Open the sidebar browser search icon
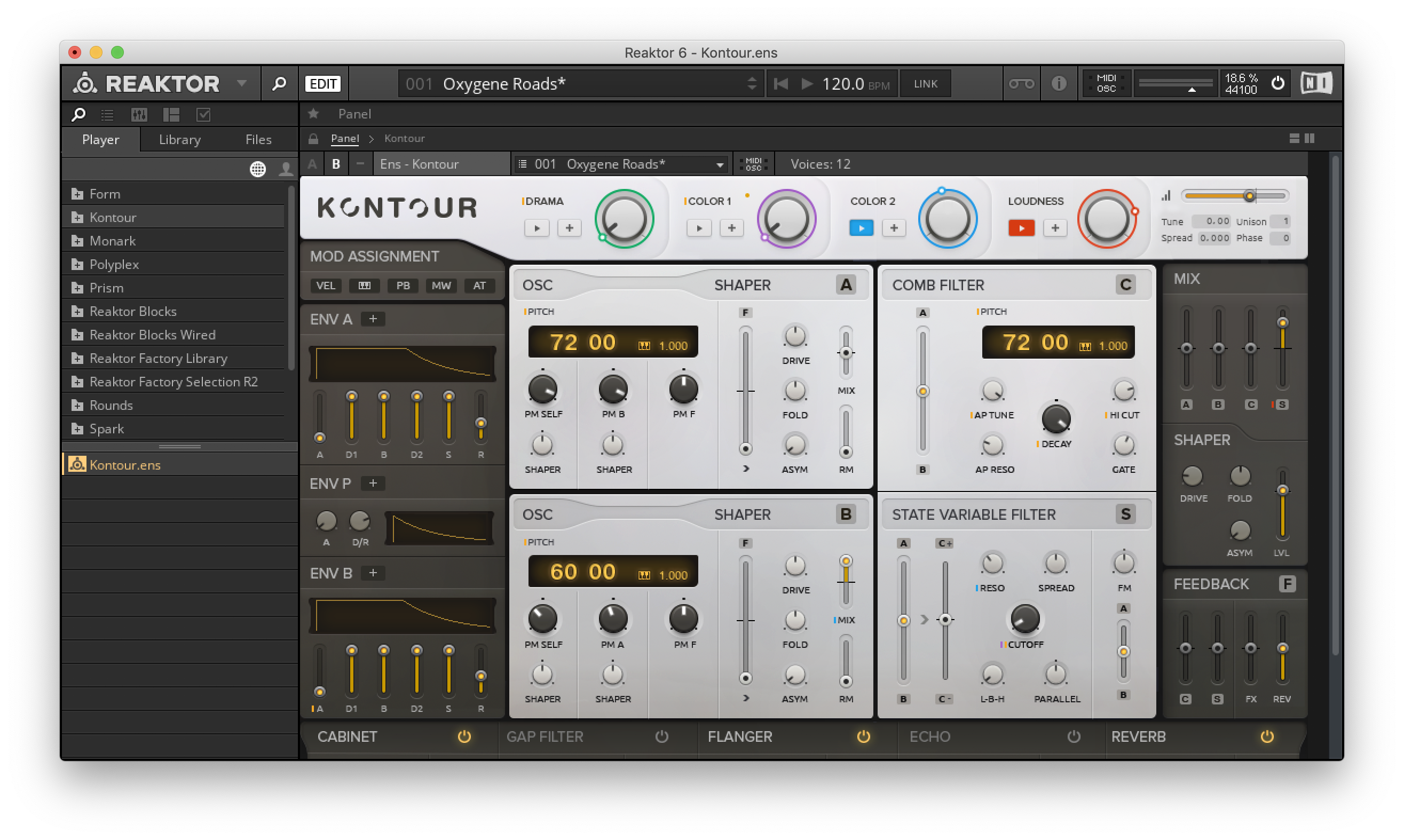Screen dimensions: 1404x840 78,115
